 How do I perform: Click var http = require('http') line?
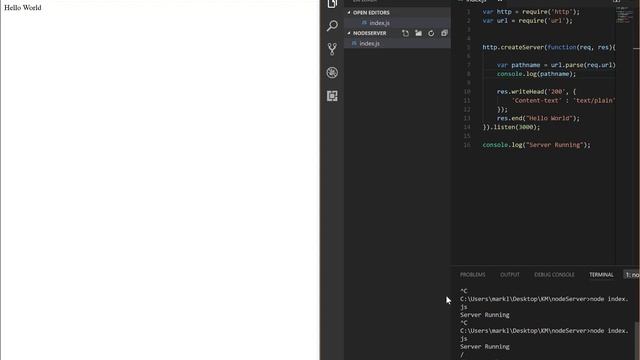[x=531, y=12]
